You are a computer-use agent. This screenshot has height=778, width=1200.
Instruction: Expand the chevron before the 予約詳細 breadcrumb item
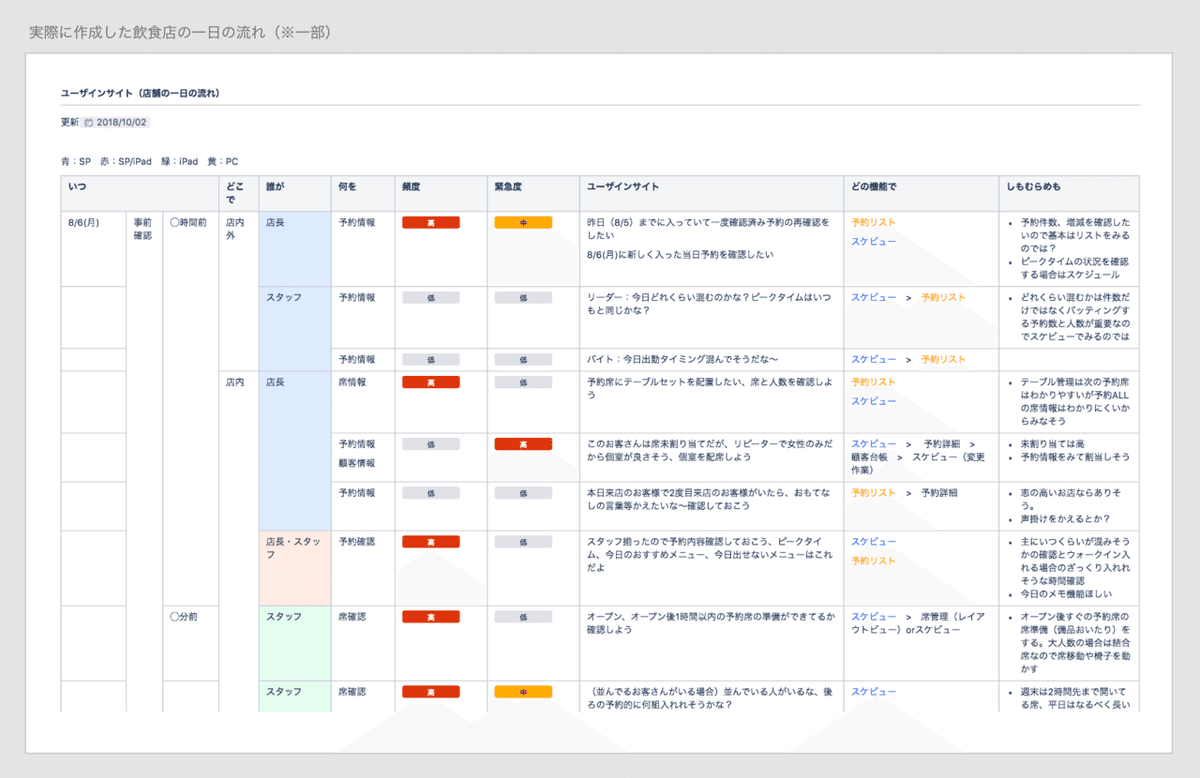908,443
